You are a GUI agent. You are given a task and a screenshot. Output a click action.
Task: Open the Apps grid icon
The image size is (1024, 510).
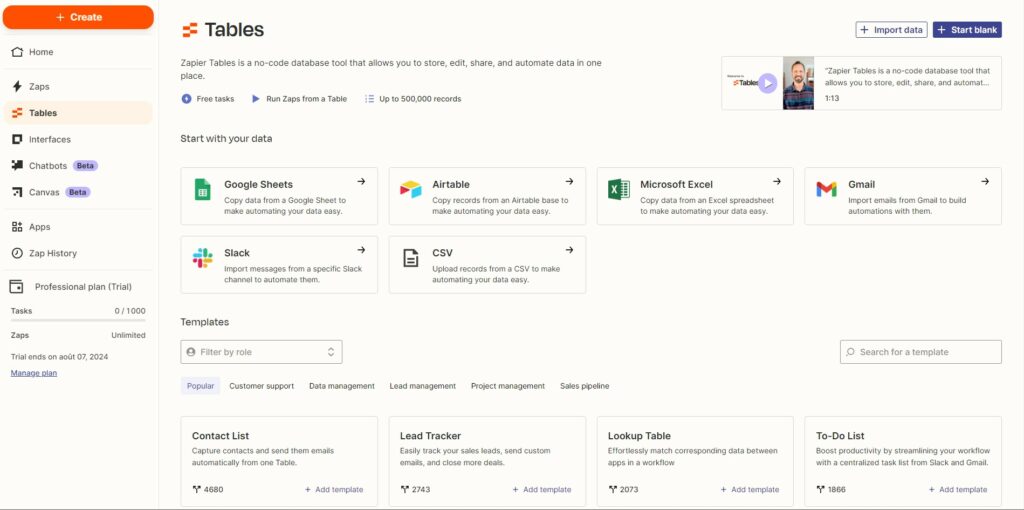click(17, 227)
